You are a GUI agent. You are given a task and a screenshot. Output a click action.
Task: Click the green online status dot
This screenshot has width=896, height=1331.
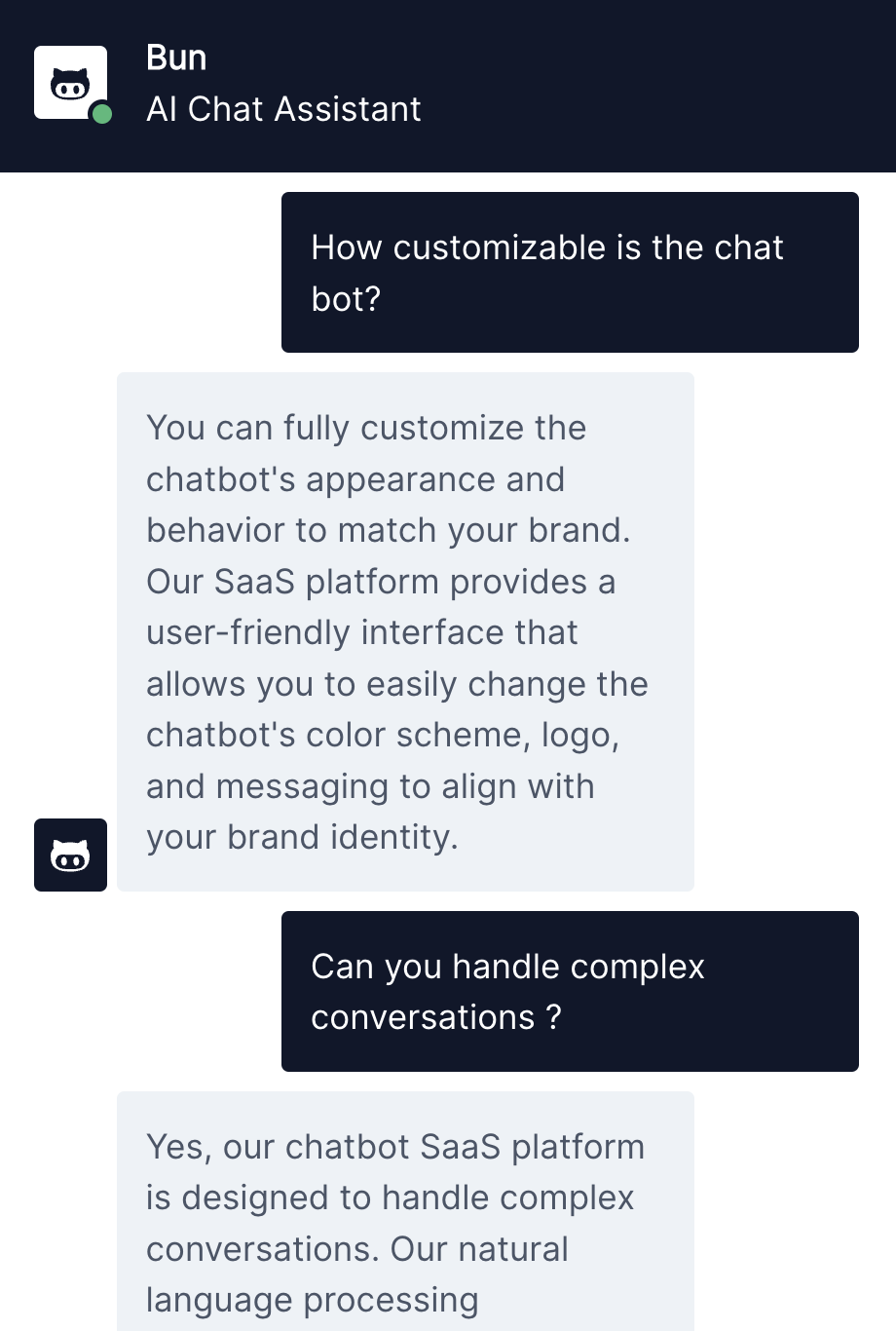click(101, 114)
